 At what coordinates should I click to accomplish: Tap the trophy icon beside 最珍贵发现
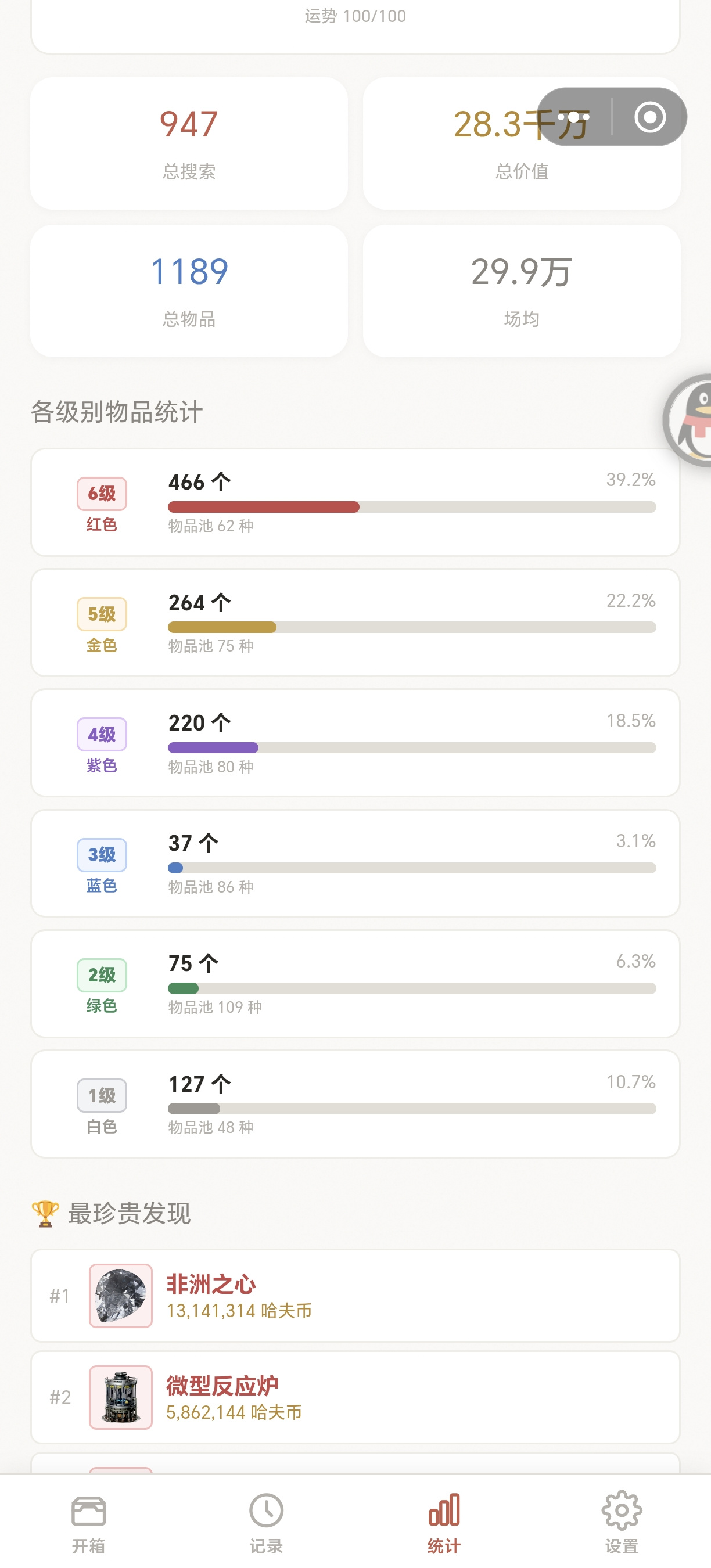pos(45,1213)
